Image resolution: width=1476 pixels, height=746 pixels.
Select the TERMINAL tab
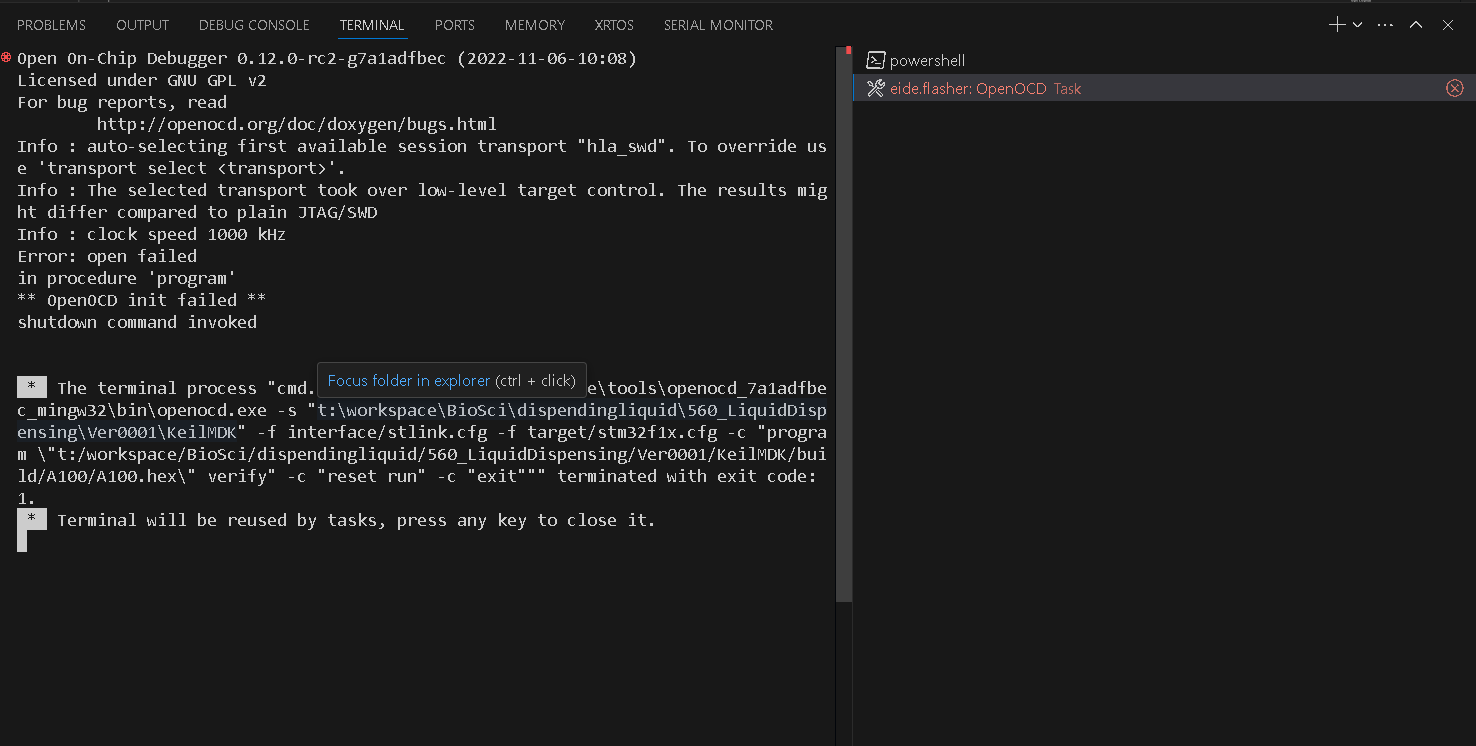(x=372, y=25)
